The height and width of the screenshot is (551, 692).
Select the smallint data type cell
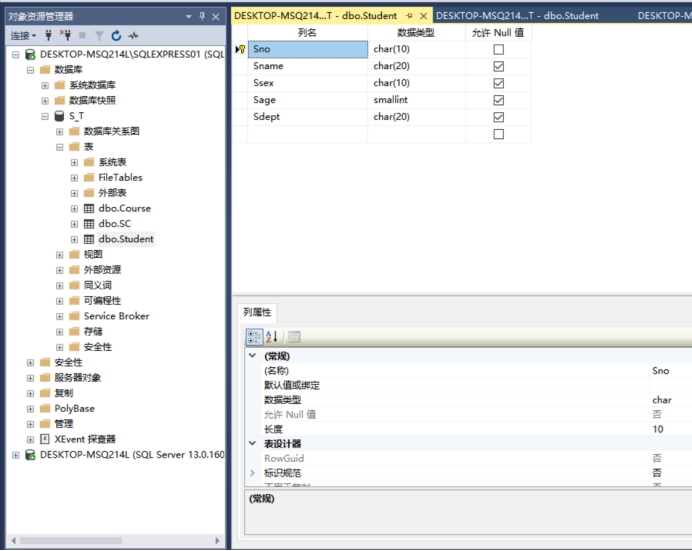pos(416,100)
